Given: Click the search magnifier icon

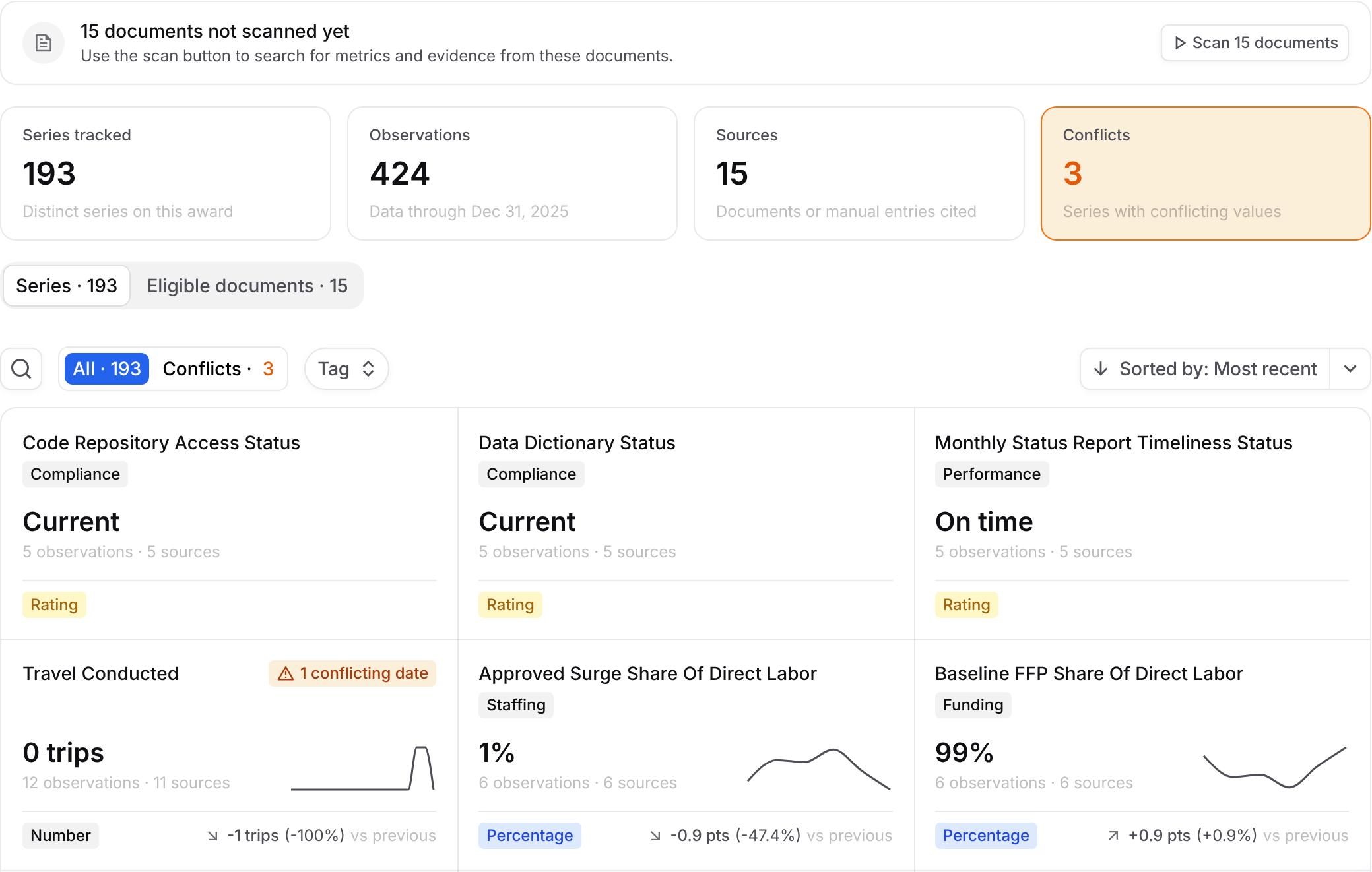Looking at the screenshot, I should tap(21, 369).
